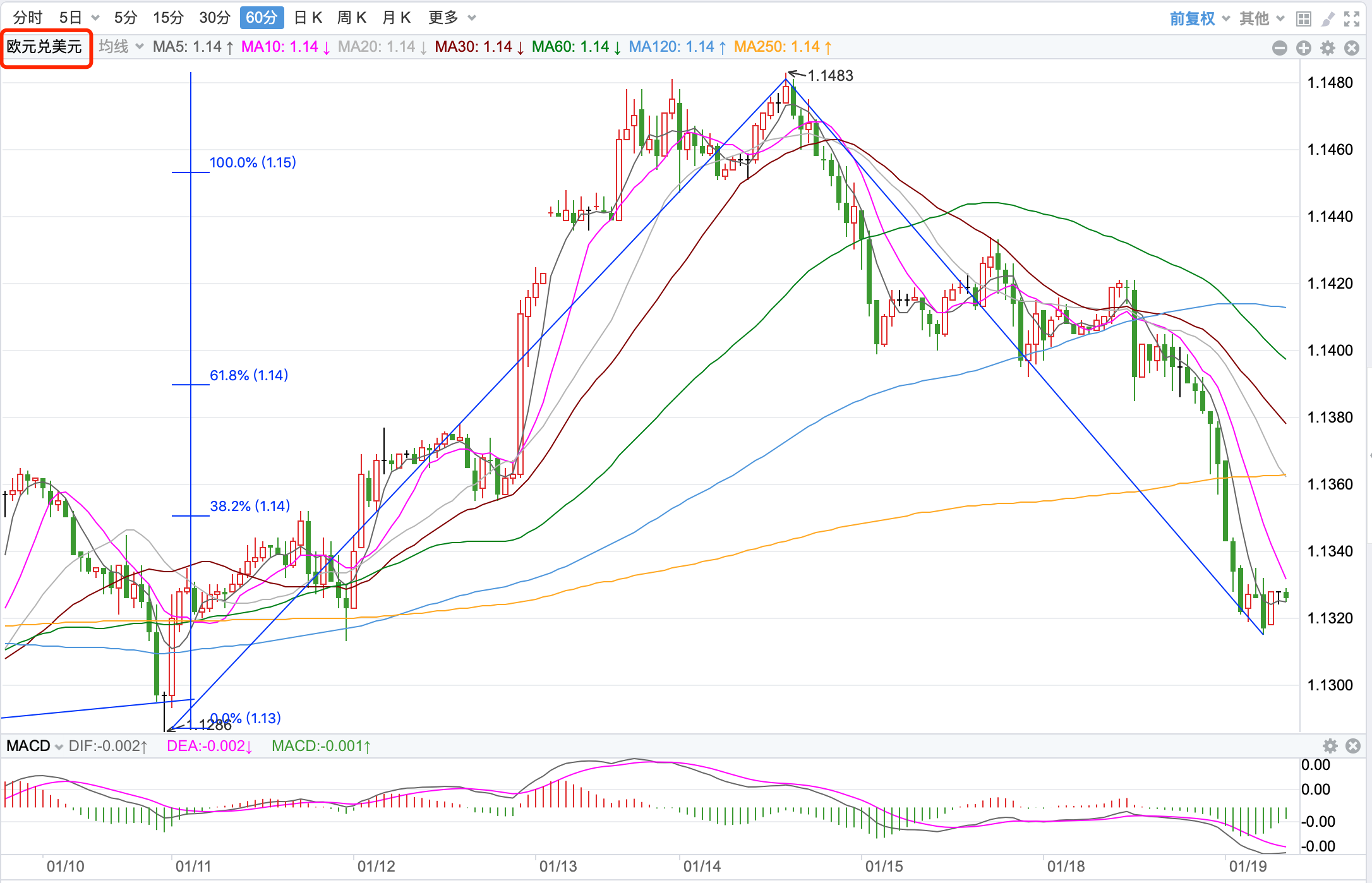1372x883 pixels.
Task: Click the MA250 orange legend label
Action: (x=782, y=47)
